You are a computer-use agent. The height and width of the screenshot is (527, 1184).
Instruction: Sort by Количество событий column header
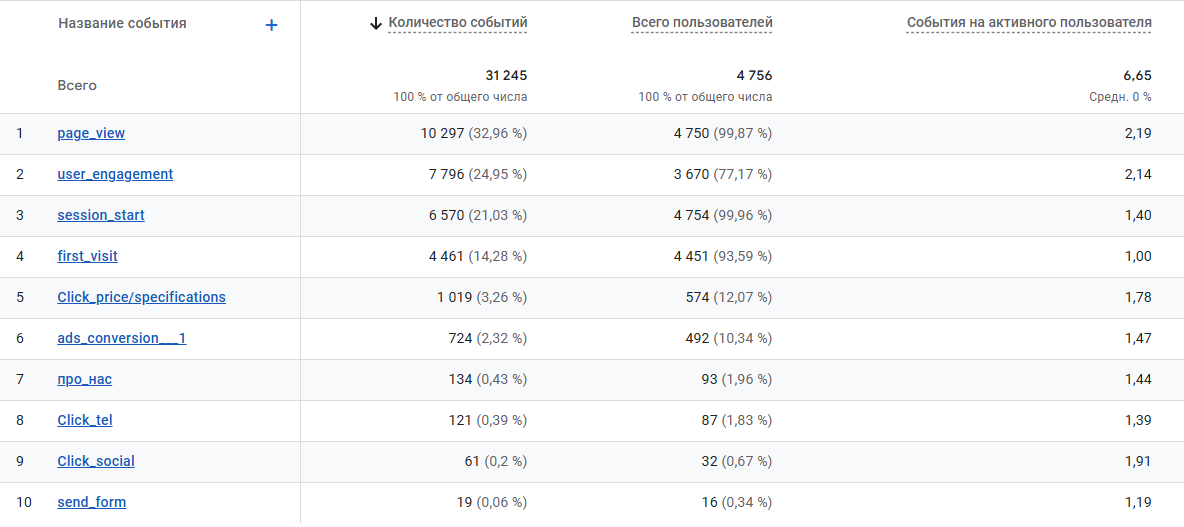(x=458, y=22)
